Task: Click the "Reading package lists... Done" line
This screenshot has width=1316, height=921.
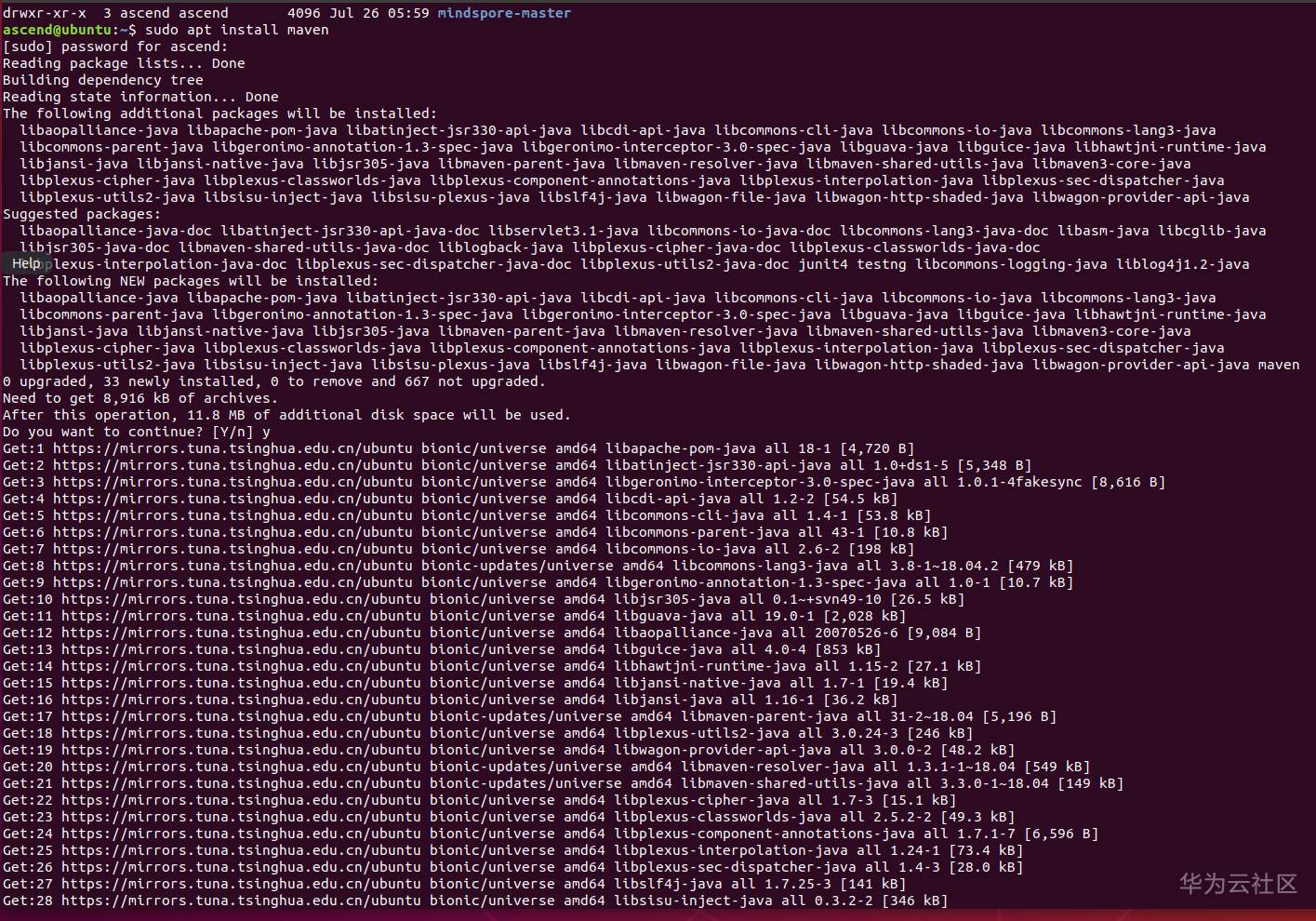Action: [x=124, y=63]
